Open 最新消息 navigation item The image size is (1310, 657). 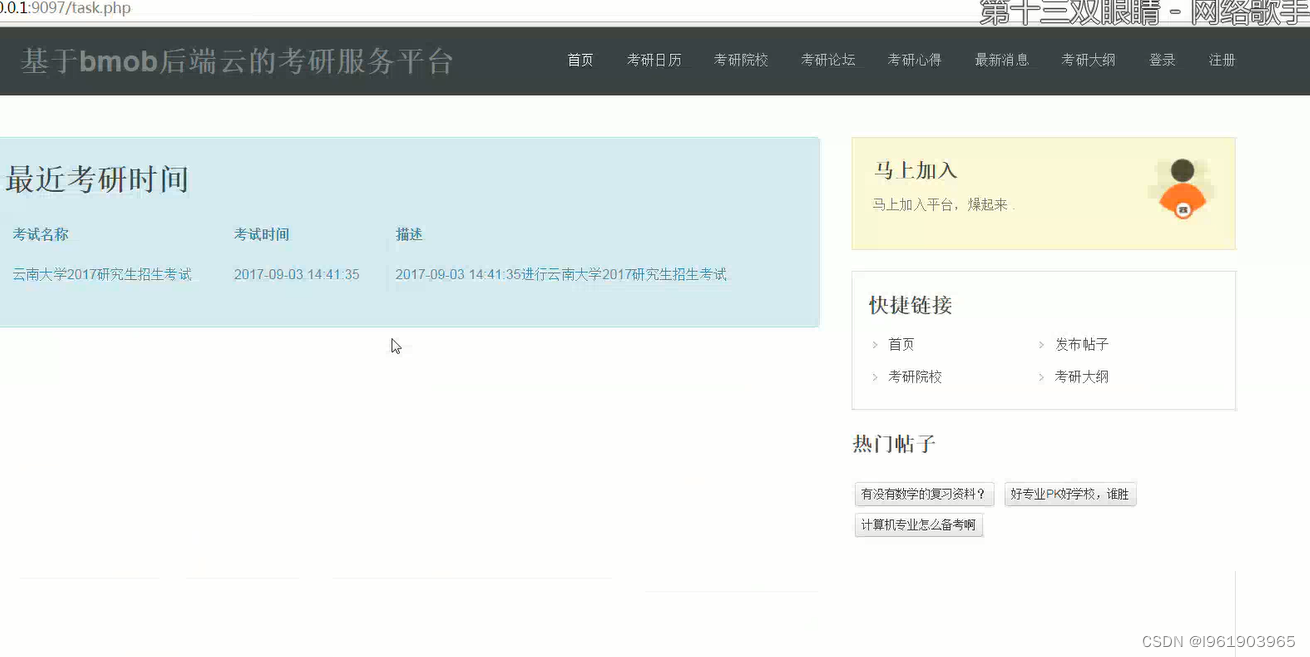[1002, 60]
